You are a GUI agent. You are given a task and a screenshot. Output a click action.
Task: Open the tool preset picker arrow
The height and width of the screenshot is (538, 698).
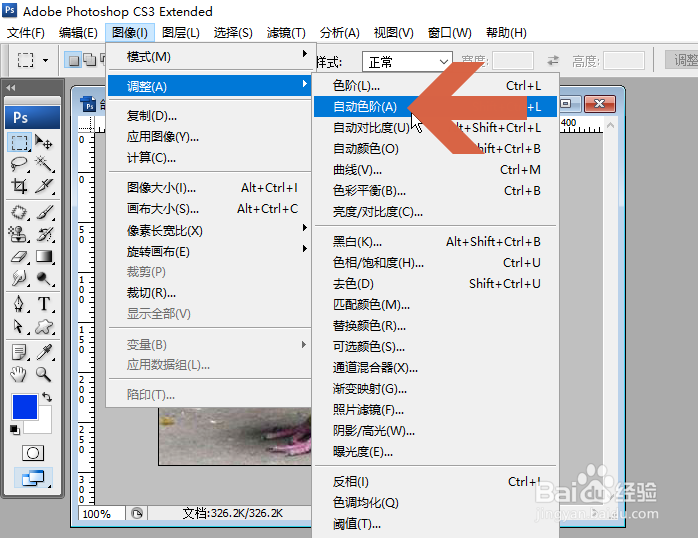pyautogui.click(x=45, y=60)
